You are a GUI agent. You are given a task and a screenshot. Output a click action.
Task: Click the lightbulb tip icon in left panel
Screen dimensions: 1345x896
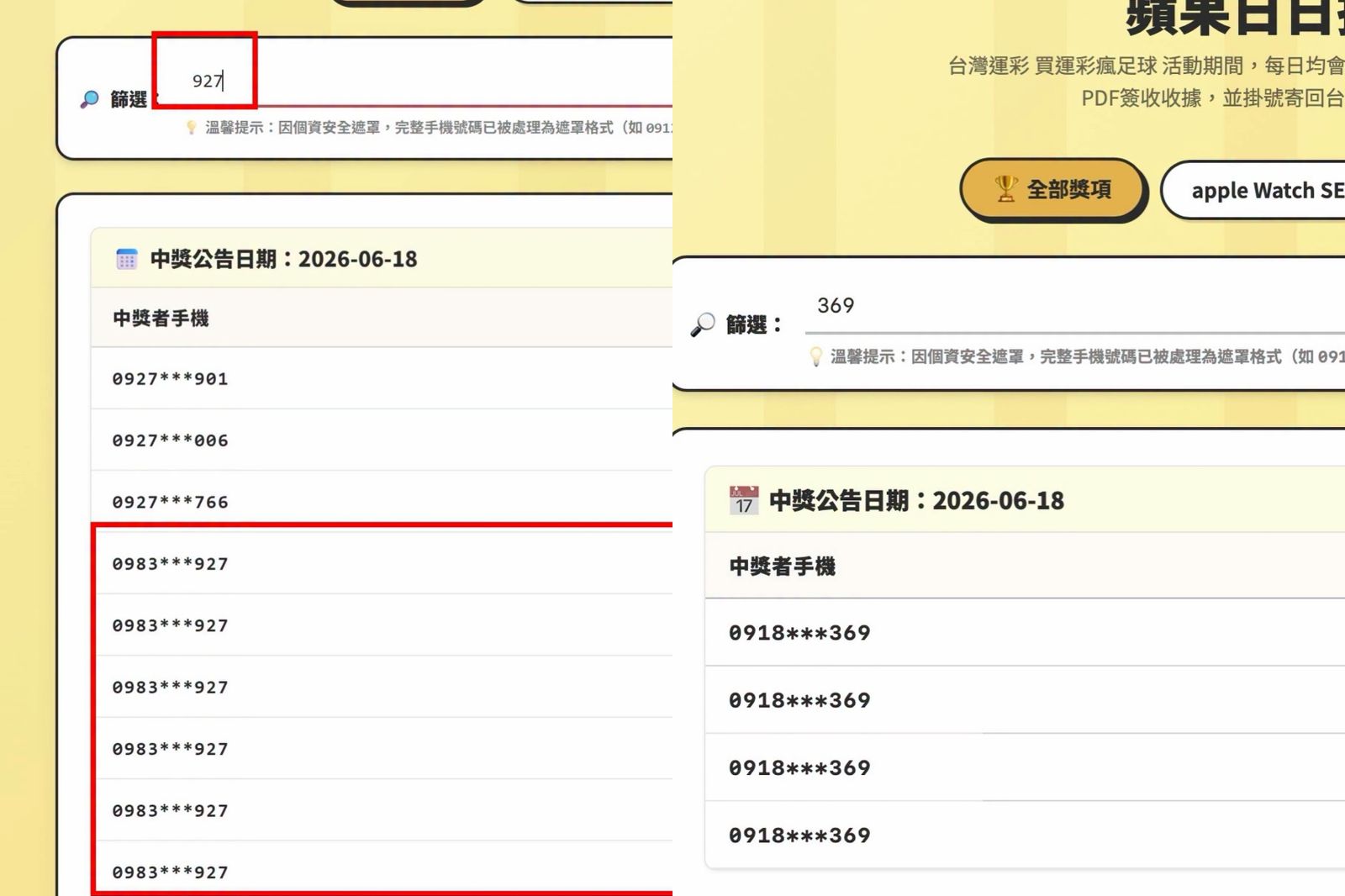tap(191, 128)
